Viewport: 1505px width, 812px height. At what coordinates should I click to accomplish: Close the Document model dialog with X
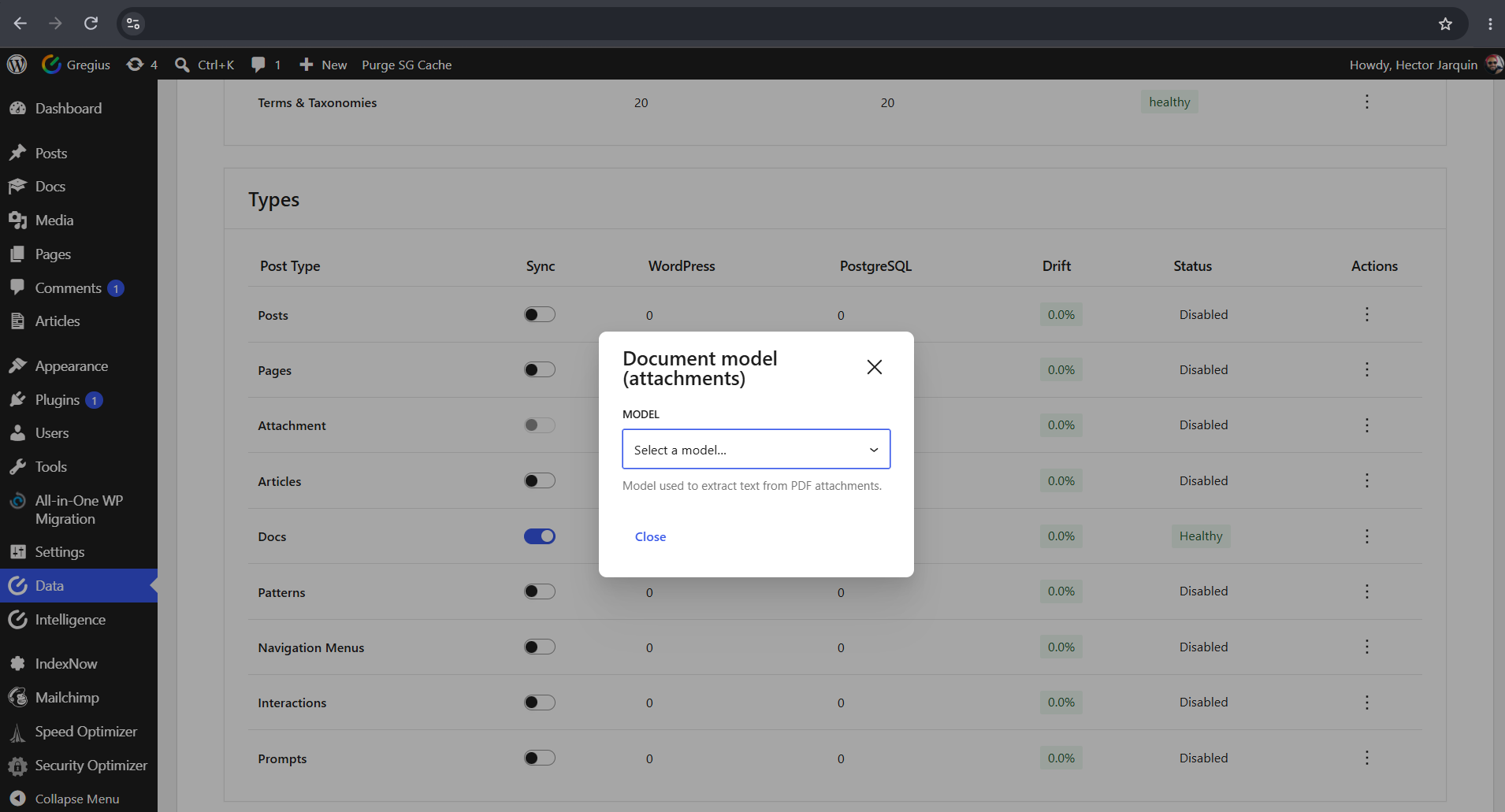[874, 367]
